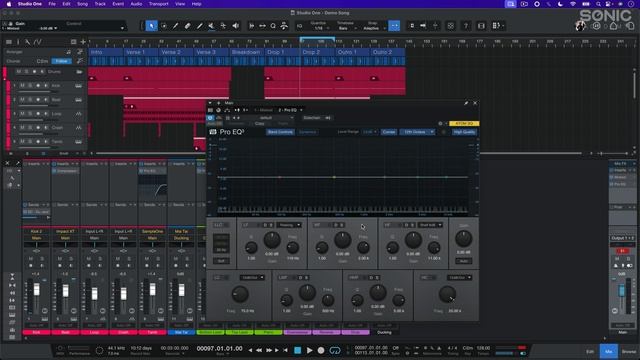Open the macOS Control Center icon
Viewport: 640px width, 360px height.
(x=609, y=4)
